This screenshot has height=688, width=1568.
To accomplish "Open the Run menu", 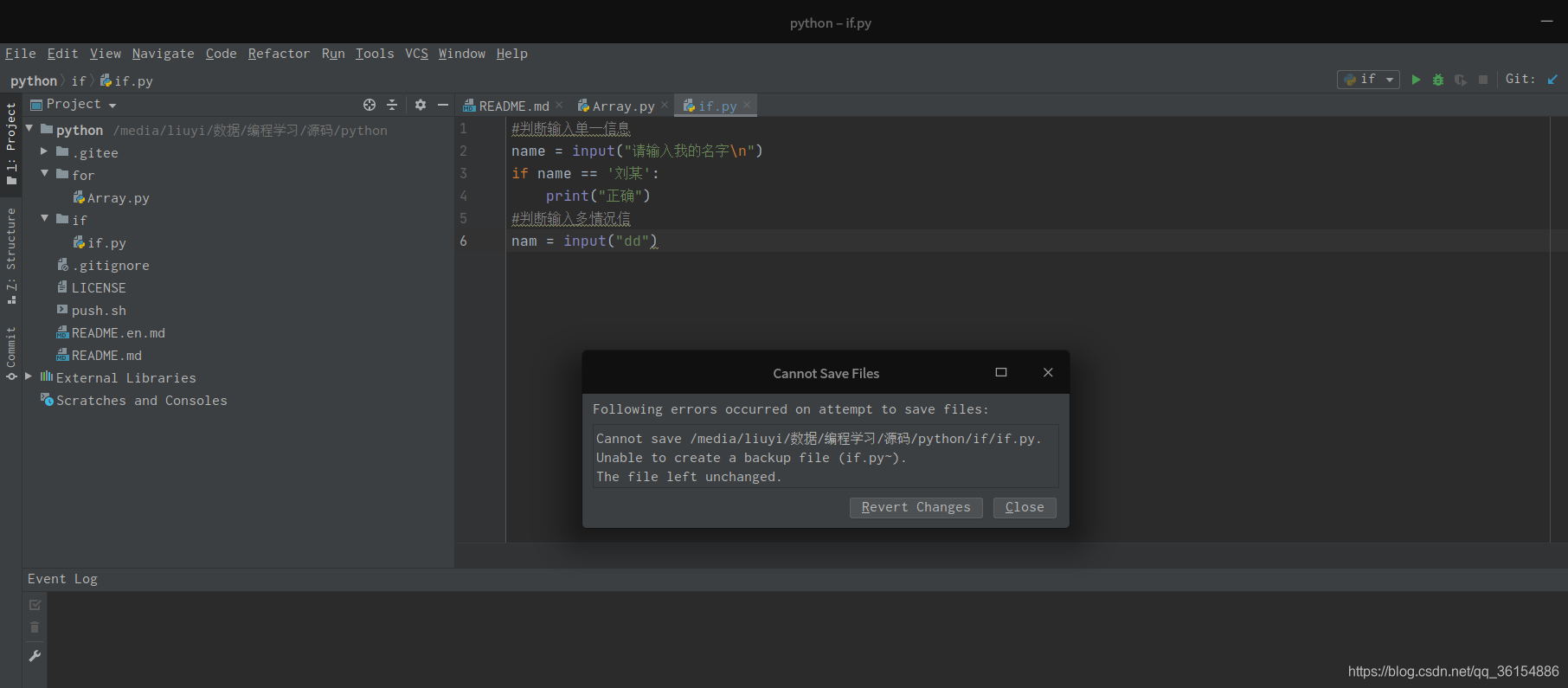I will tap(333, 54).
